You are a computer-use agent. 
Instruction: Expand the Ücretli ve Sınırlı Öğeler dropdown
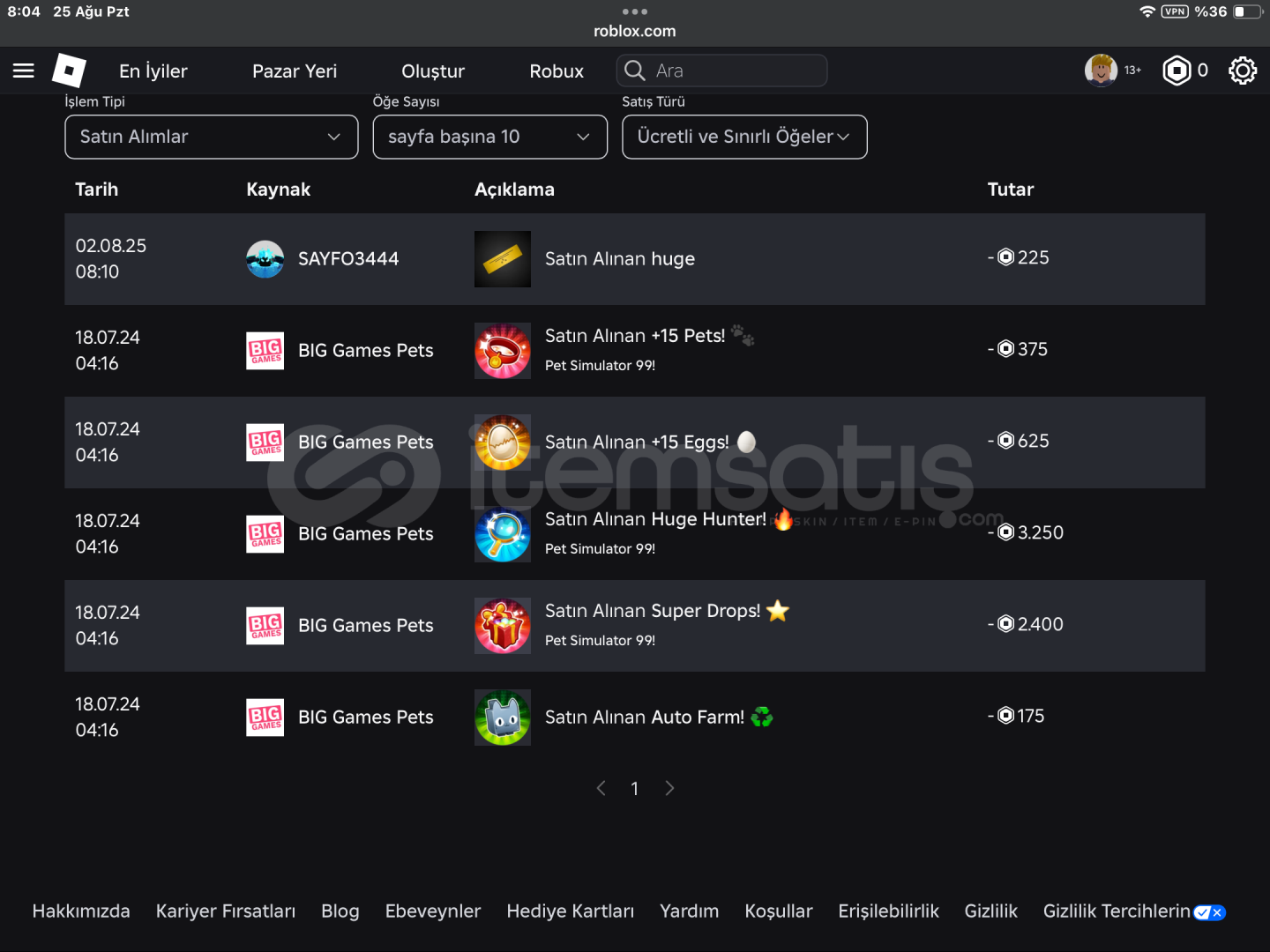pyautogui.click(x=744, y=137)
